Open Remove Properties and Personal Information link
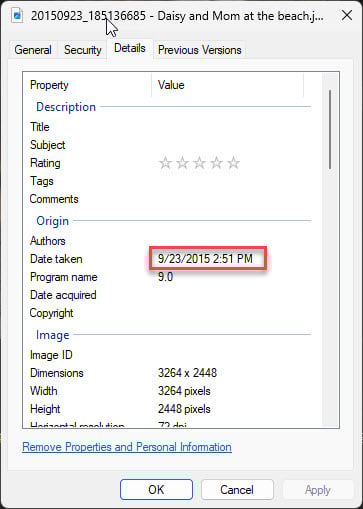 [127, 447]
